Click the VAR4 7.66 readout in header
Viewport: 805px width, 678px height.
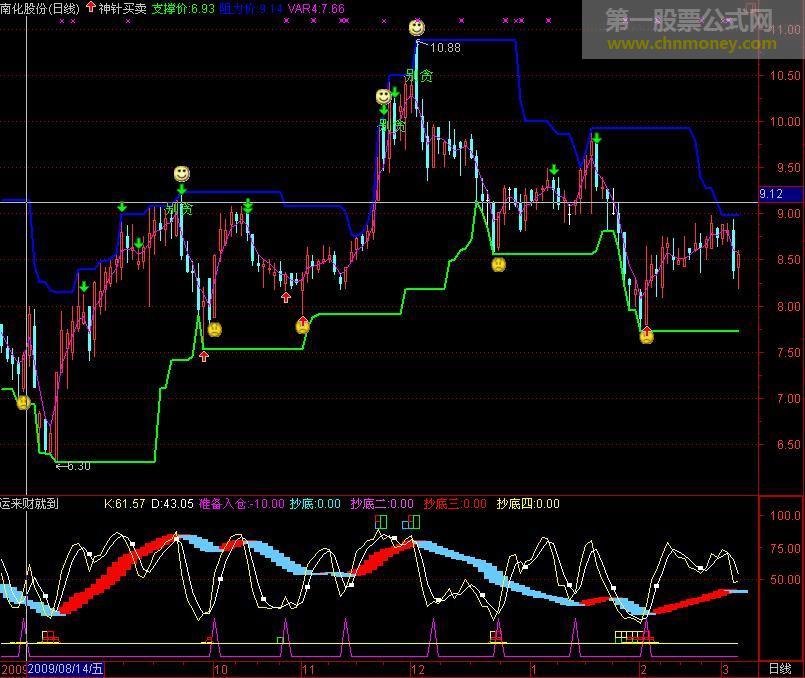point(315,8)
